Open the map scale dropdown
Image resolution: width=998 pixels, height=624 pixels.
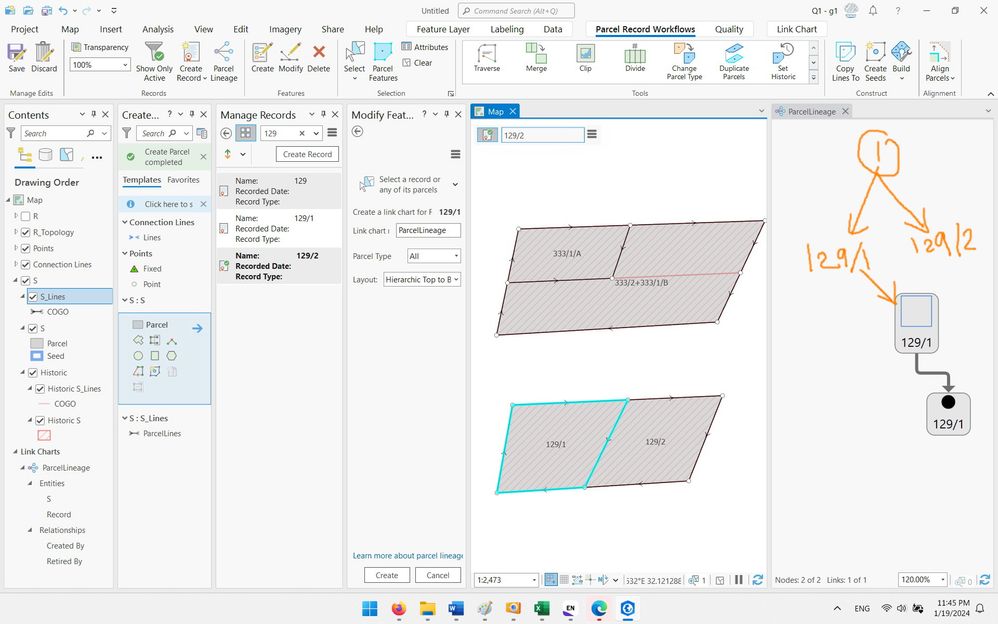point(533,579)
